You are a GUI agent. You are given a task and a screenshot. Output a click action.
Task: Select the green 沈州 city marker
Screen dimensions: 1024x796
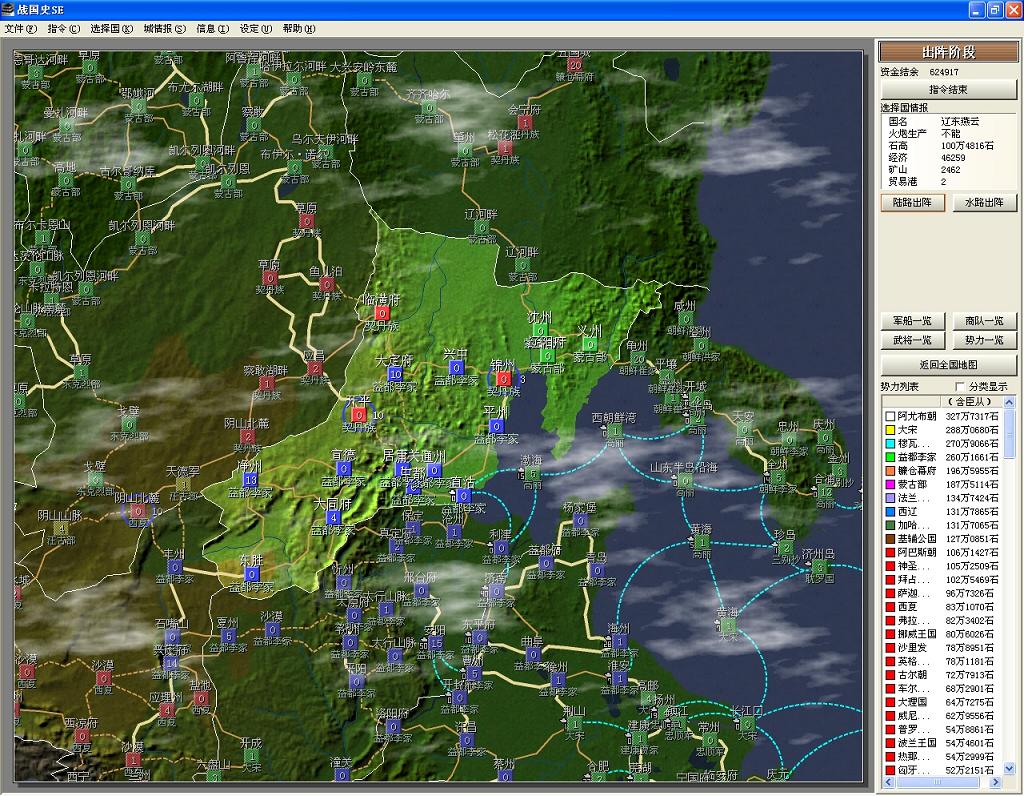point(540,331)
